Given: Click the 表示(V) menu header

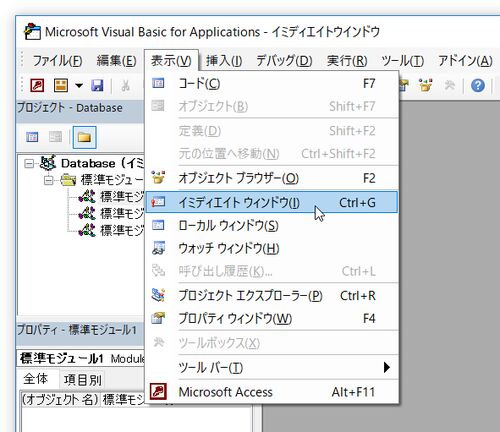Looking at the screenshot, I should point(171,61).
